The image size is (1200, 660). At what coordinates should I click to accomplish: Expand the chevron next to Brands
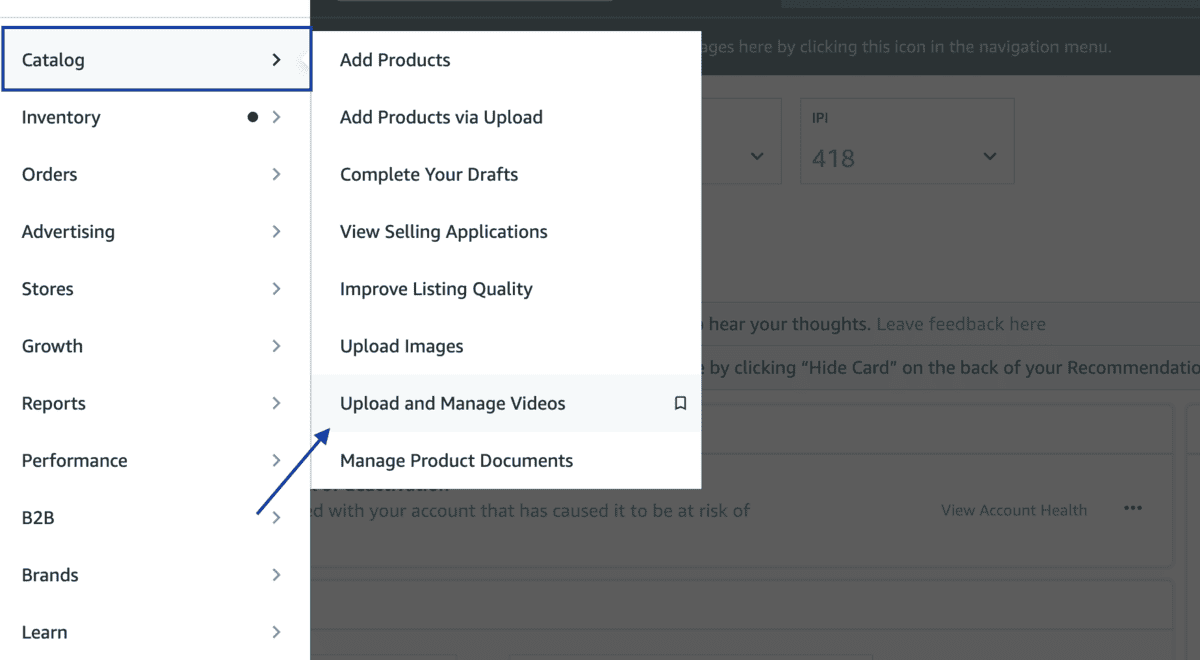click(x=277, y=575)
